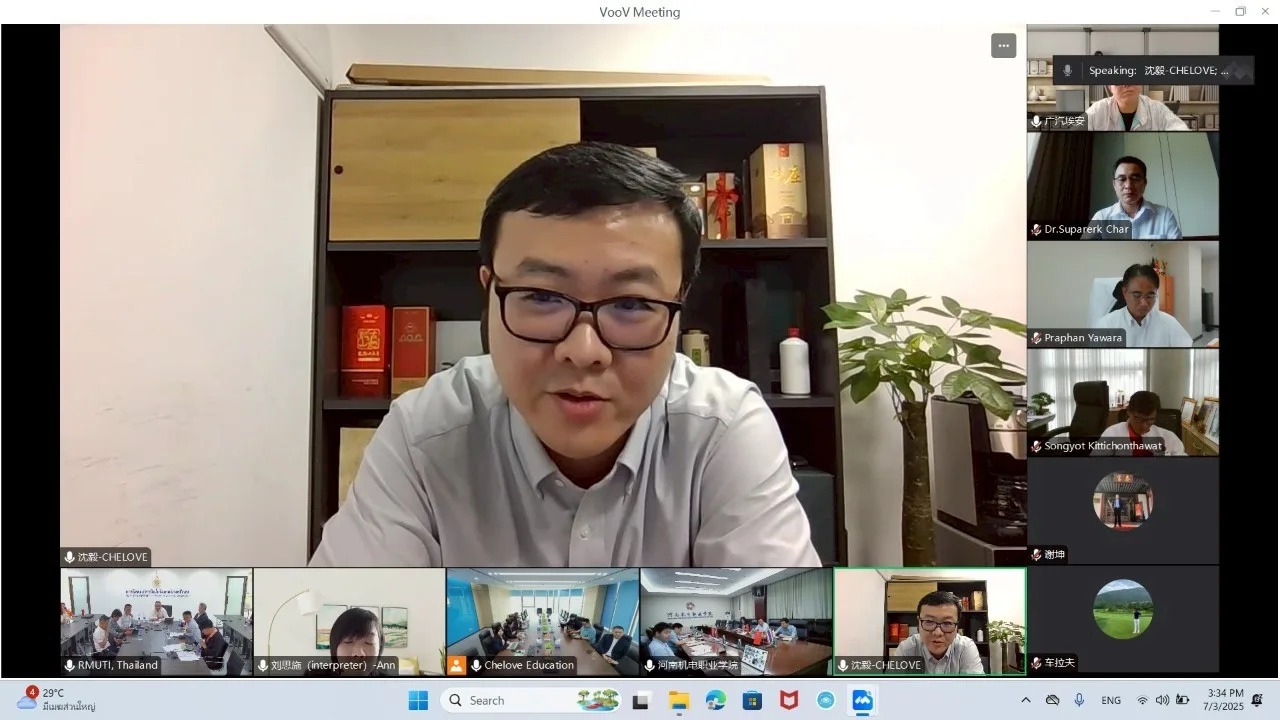Image resolution: width=1280 pixels, height=720 pixels.
Task: Click the microphone icon in Speaking banner
Action: click(1068, 71)
